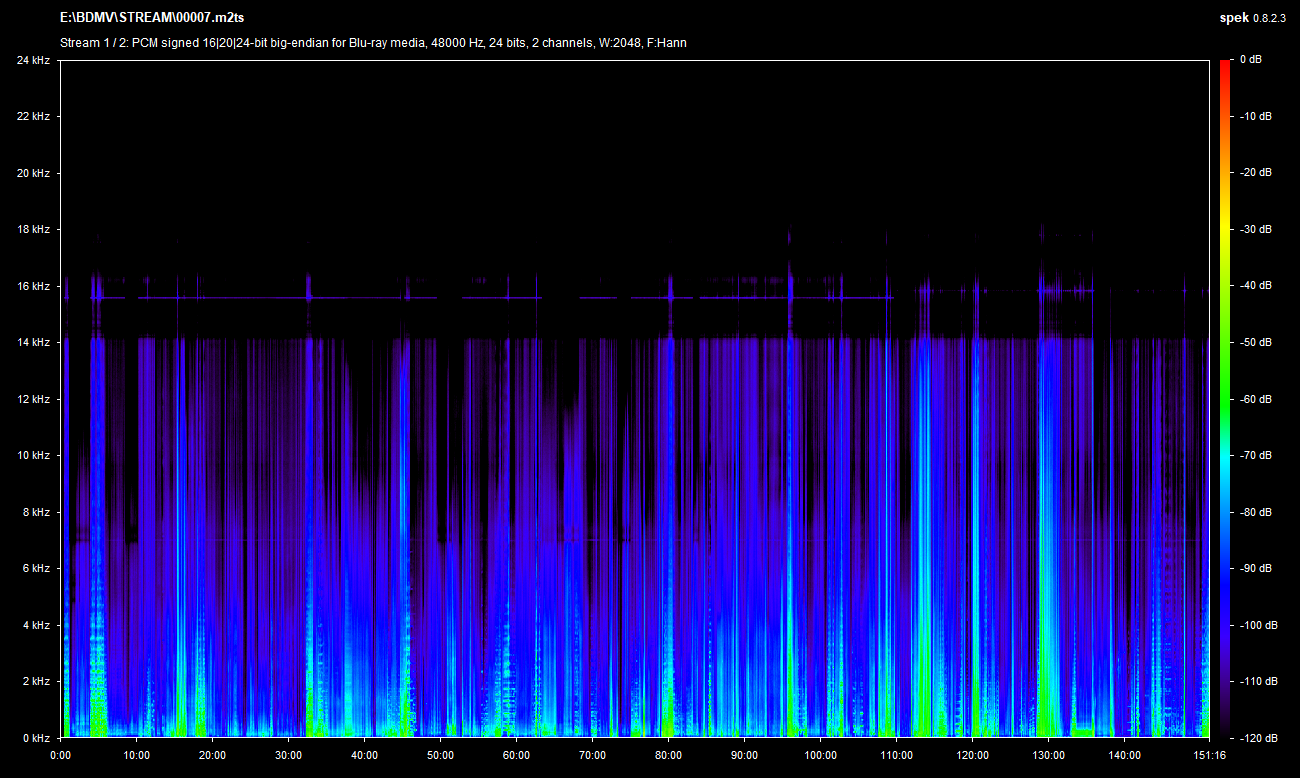Screen dimensions: 1300x778
Task: Click the empty black region above 20 kHz
Action: 640,115
